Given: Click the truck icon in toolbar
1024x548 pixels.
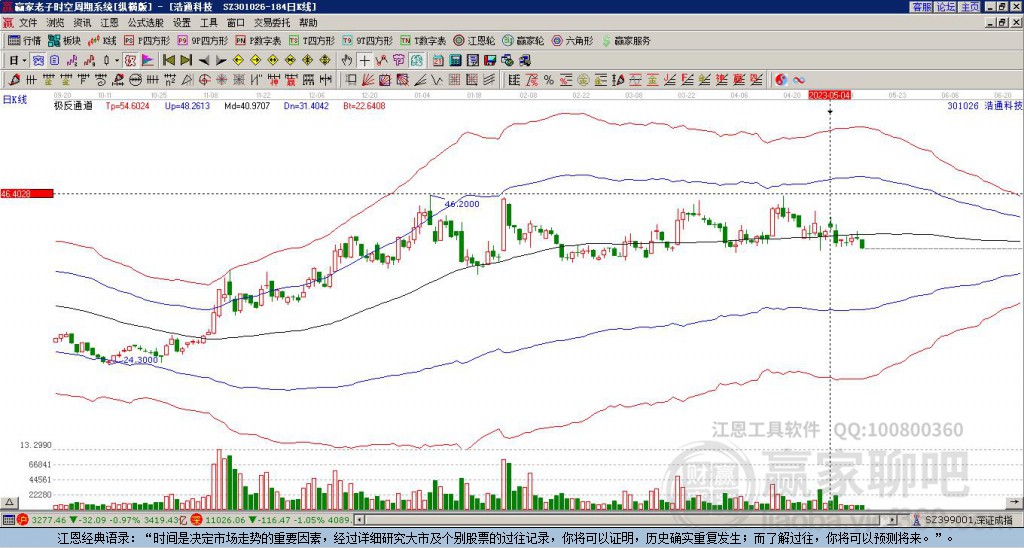Looking at the screenshot, I should [525, 60].
